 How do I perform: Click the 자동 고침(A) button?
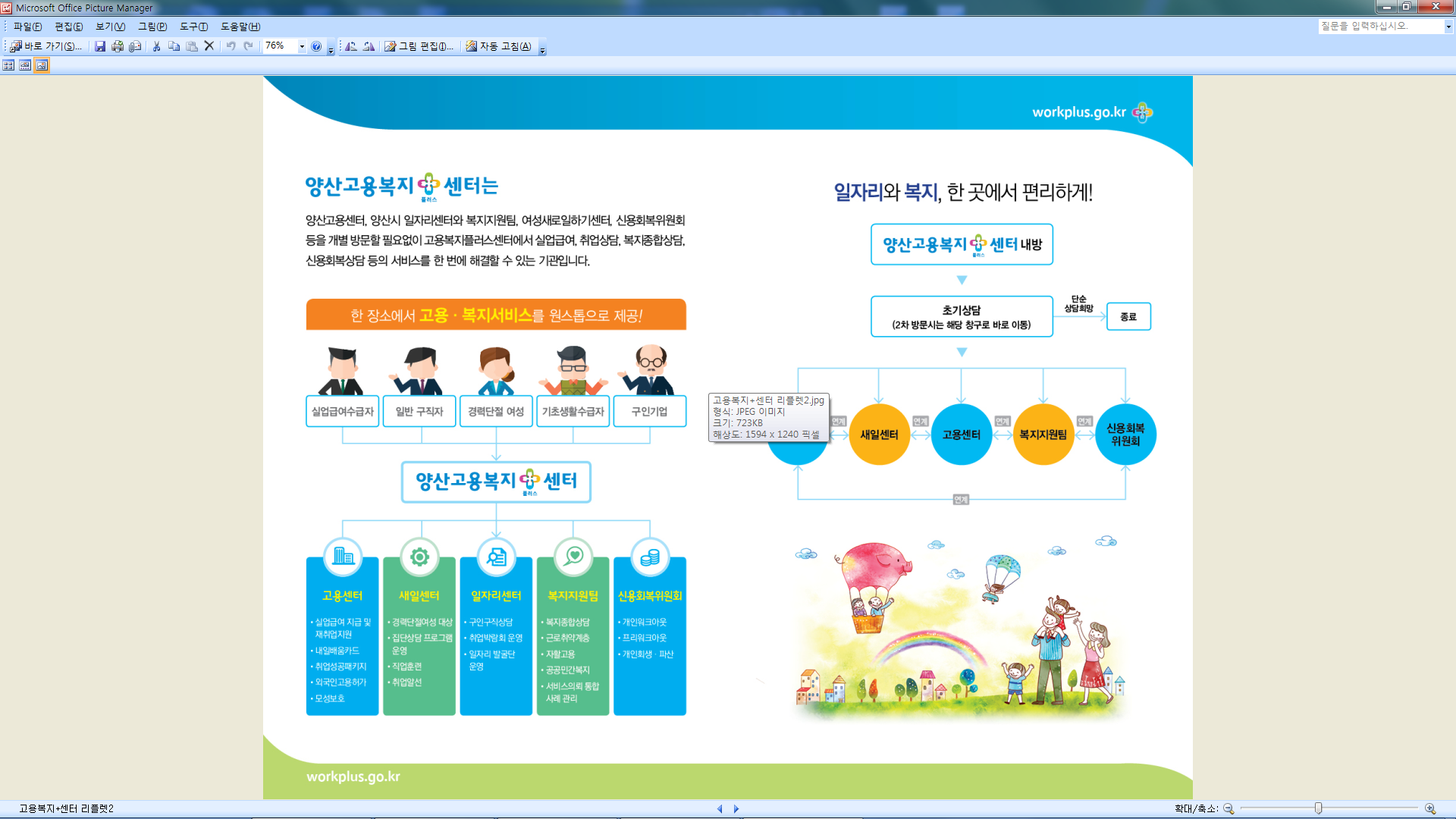pos(498,46)
